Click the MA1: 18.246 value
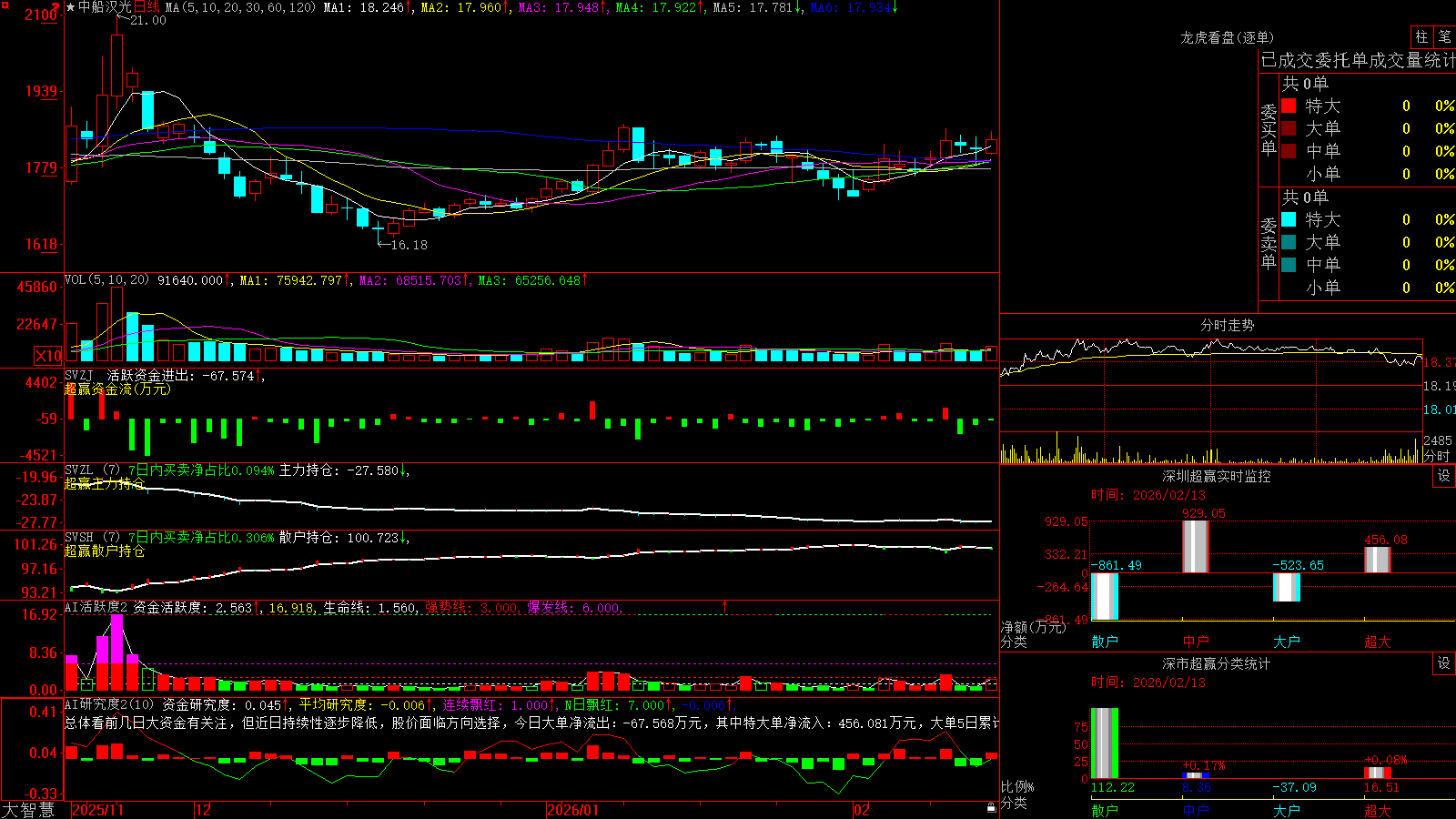Viewport: 1456px width, 819px height. [363, 7]
